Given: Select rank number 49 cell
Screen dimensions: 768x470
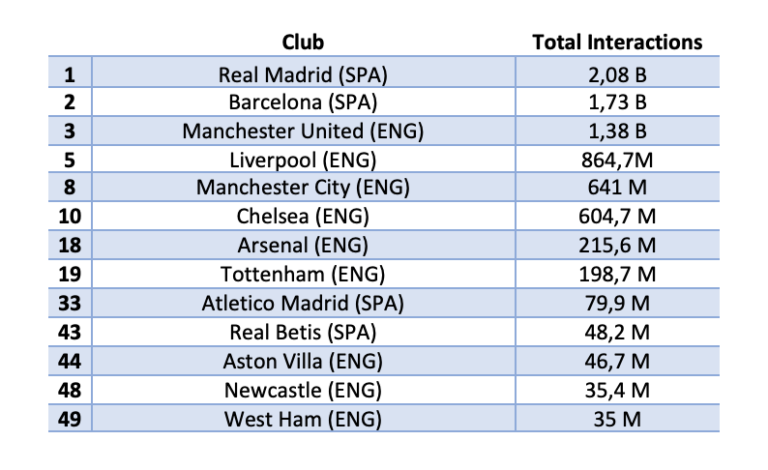Looking at the screenshot, I should point(69,418).
